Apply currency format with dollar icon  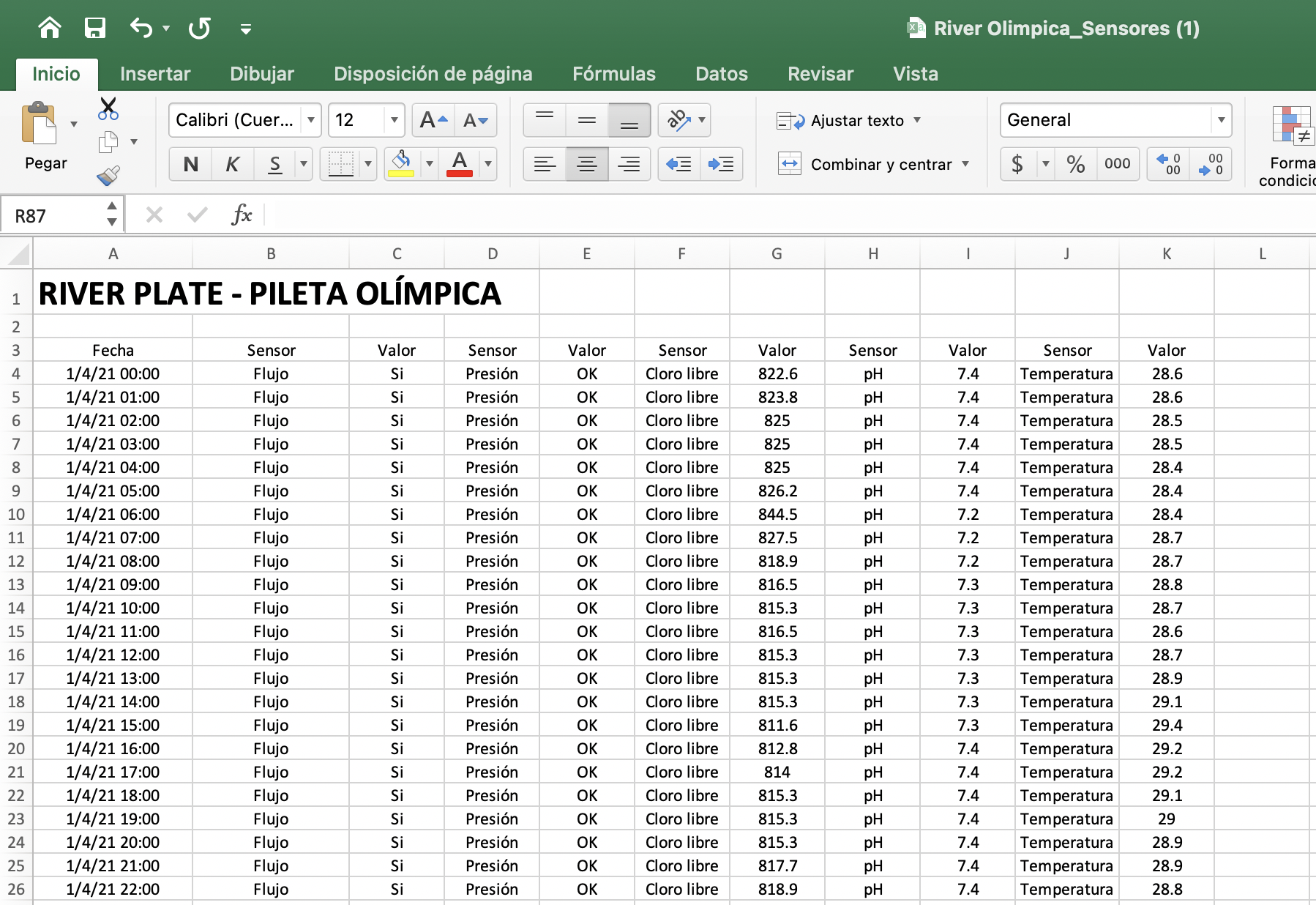(x=1017, y=164)
